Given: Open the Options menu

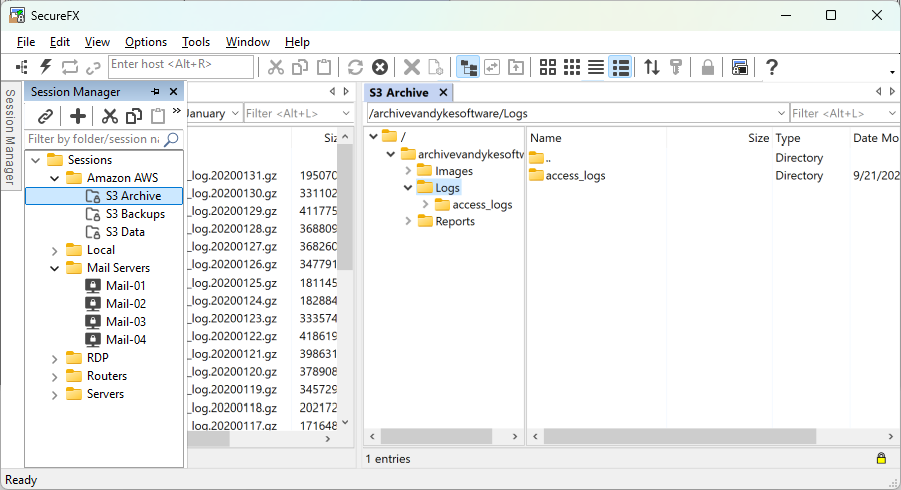Looking at the screenshot, I should tap(146, 42).
